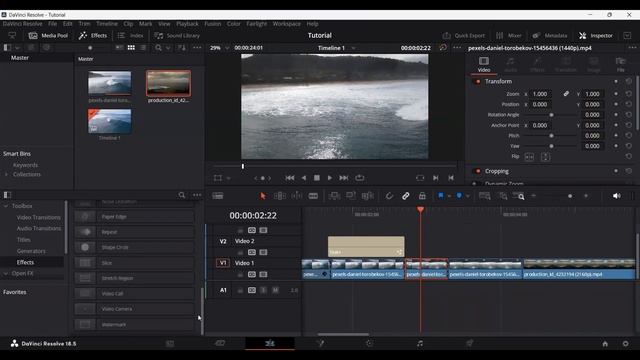Expand the Open FX tree item

[6, 273]
